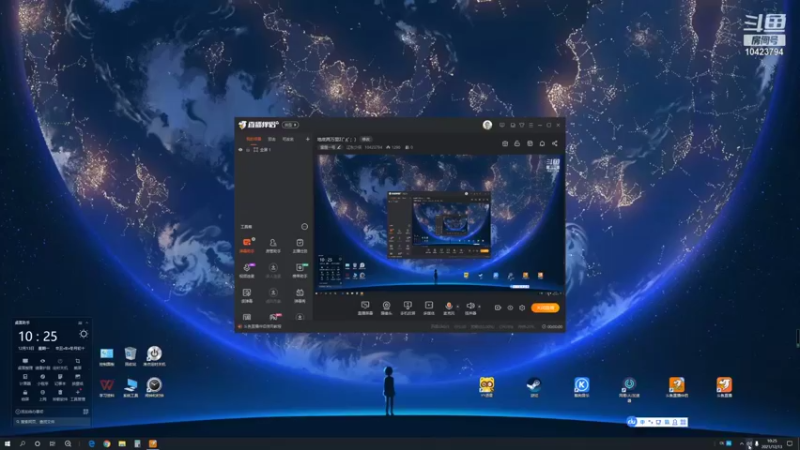
Task: Open the hamburger menu in companion title bar
Action: point(531,125)
